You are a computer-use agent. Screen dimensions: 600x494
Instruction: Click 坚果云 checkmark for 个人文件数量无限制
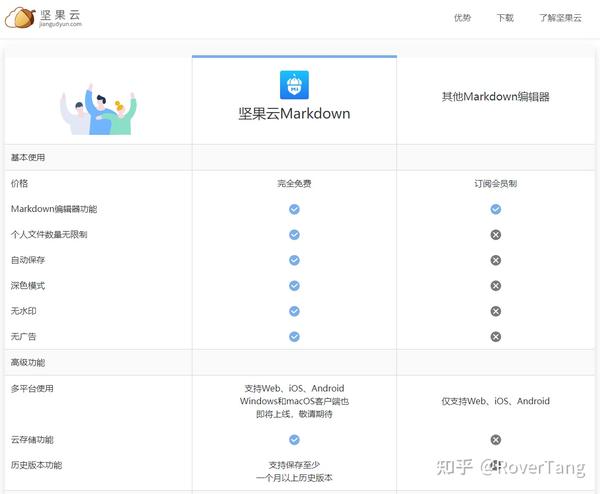tap(294, 235)
